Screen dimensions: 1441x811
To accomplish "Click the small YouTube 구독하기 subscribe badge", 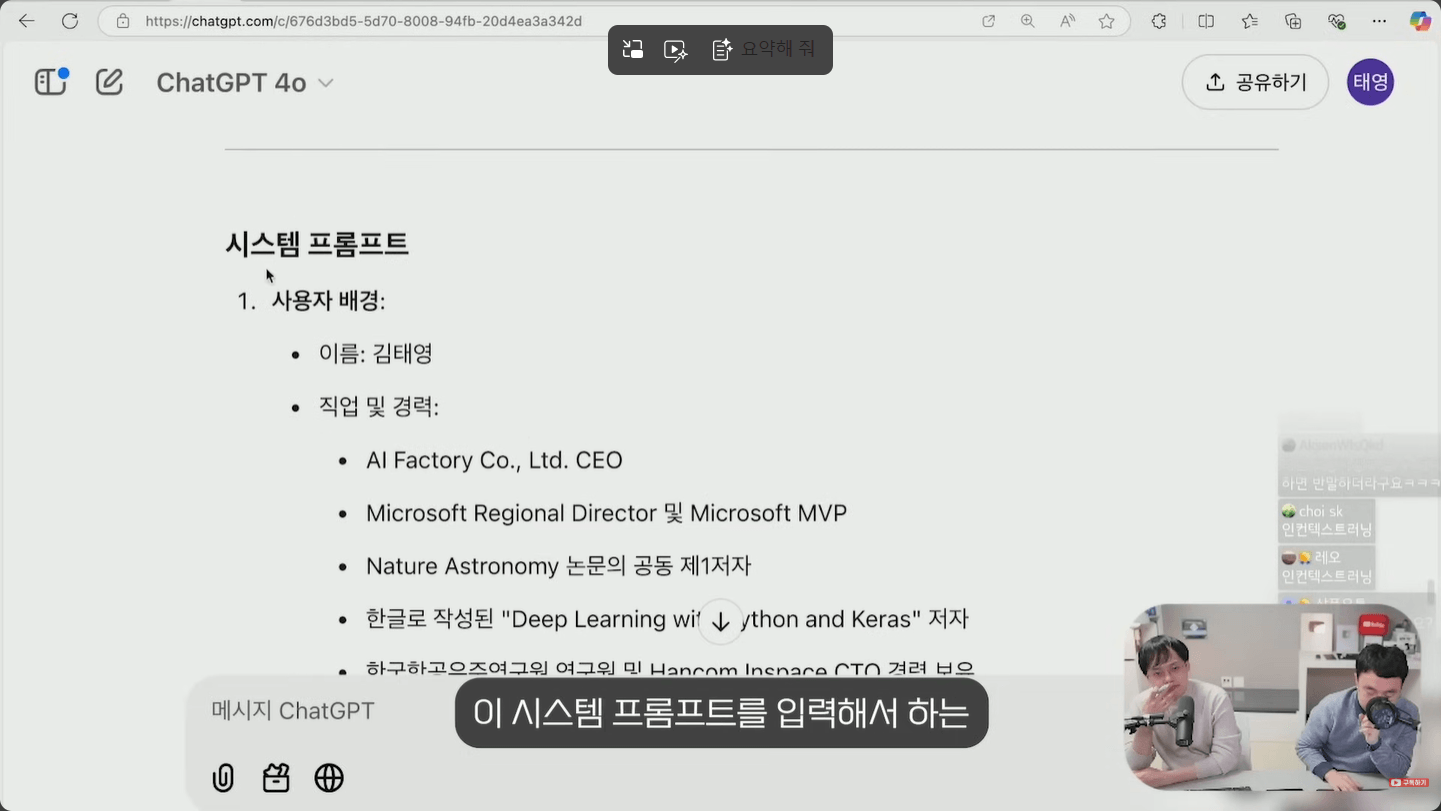I will click(x=1407, y=783).
